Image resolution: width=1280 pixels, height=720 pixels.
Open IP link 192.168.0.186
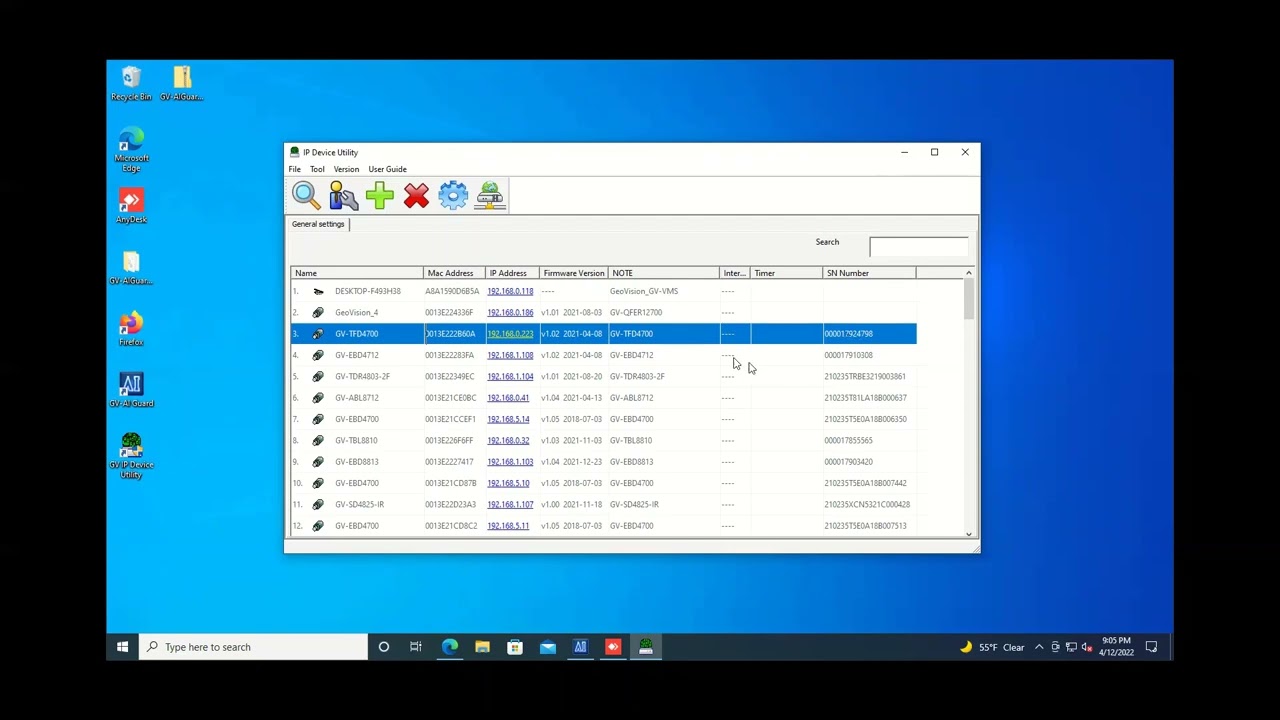coord(510,313)
